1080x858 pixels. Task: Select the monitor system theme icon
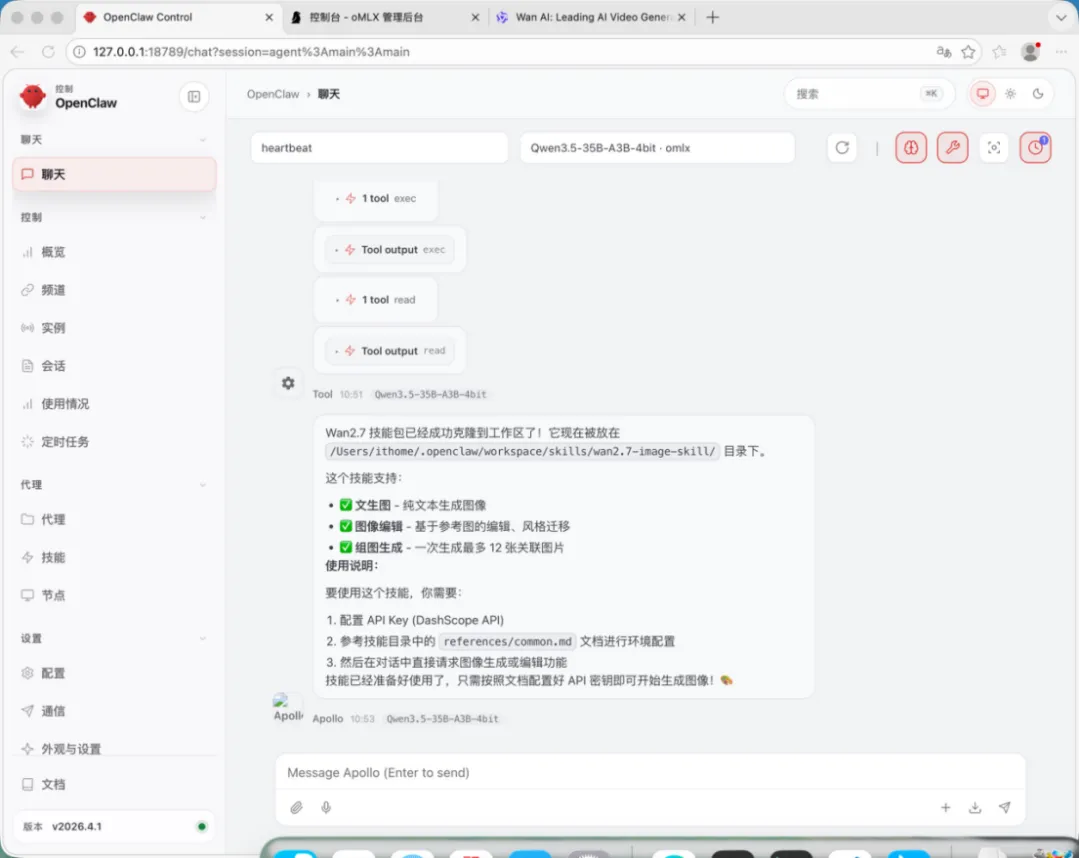(982, 94)
